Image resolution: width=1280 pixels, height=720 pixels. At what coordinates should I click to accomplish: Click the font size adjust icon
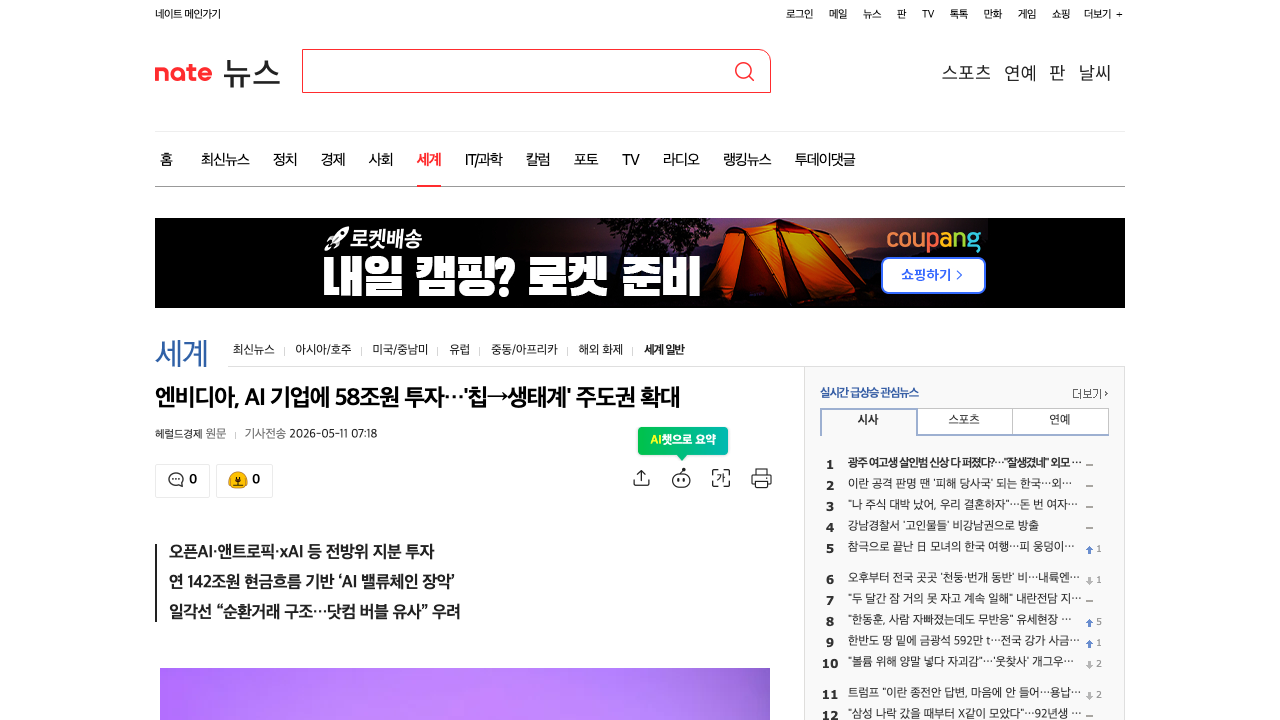721,478
